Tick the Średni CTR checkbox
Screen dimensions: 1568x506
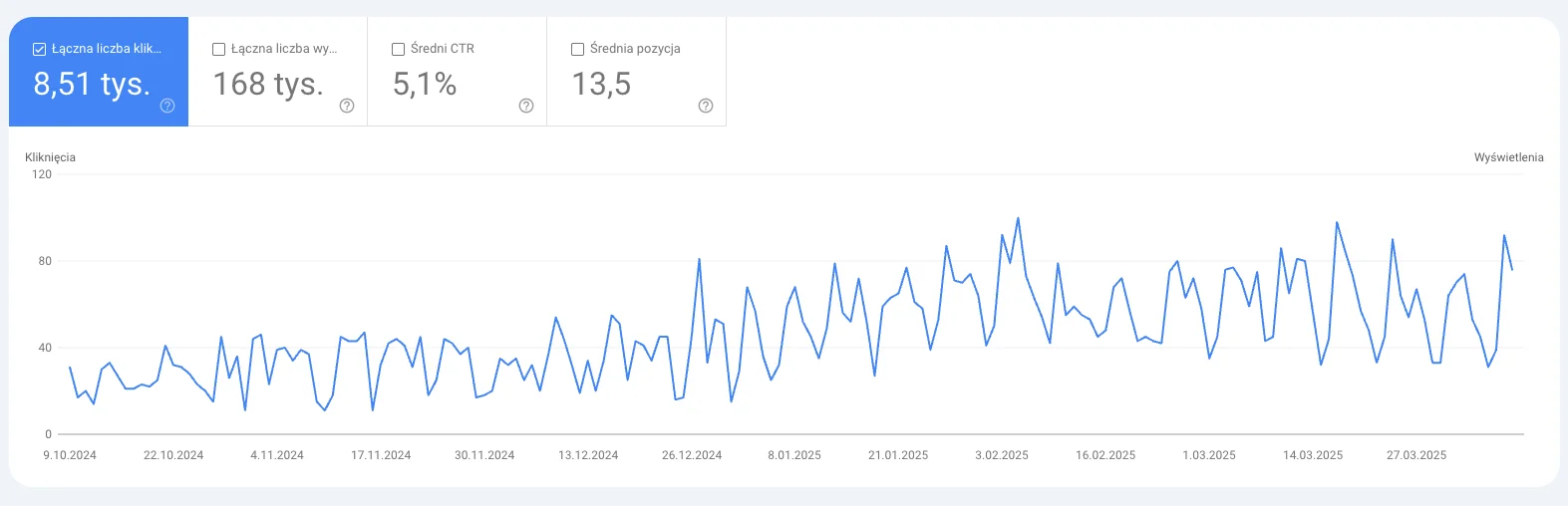pyautogui.click(x=399, y=49)
